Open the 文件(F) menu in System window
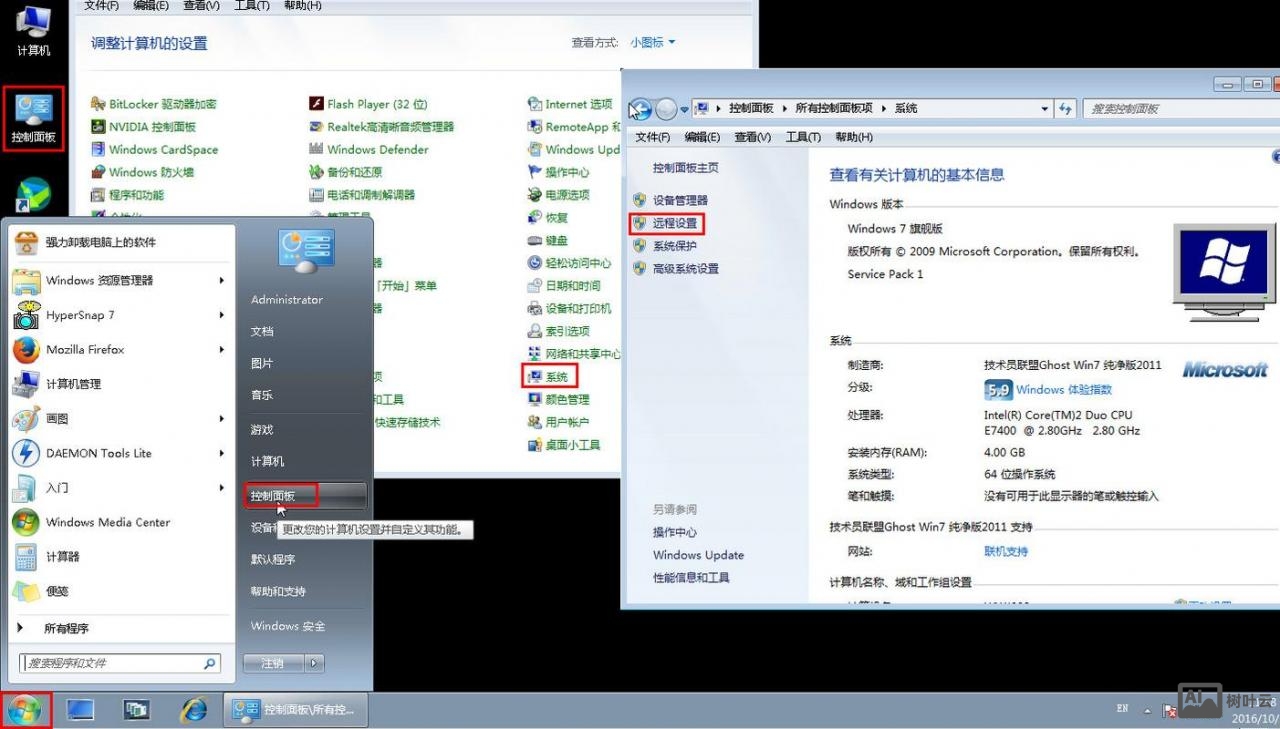This screenshot has width=1280, height=729. (x=652, y=137)
